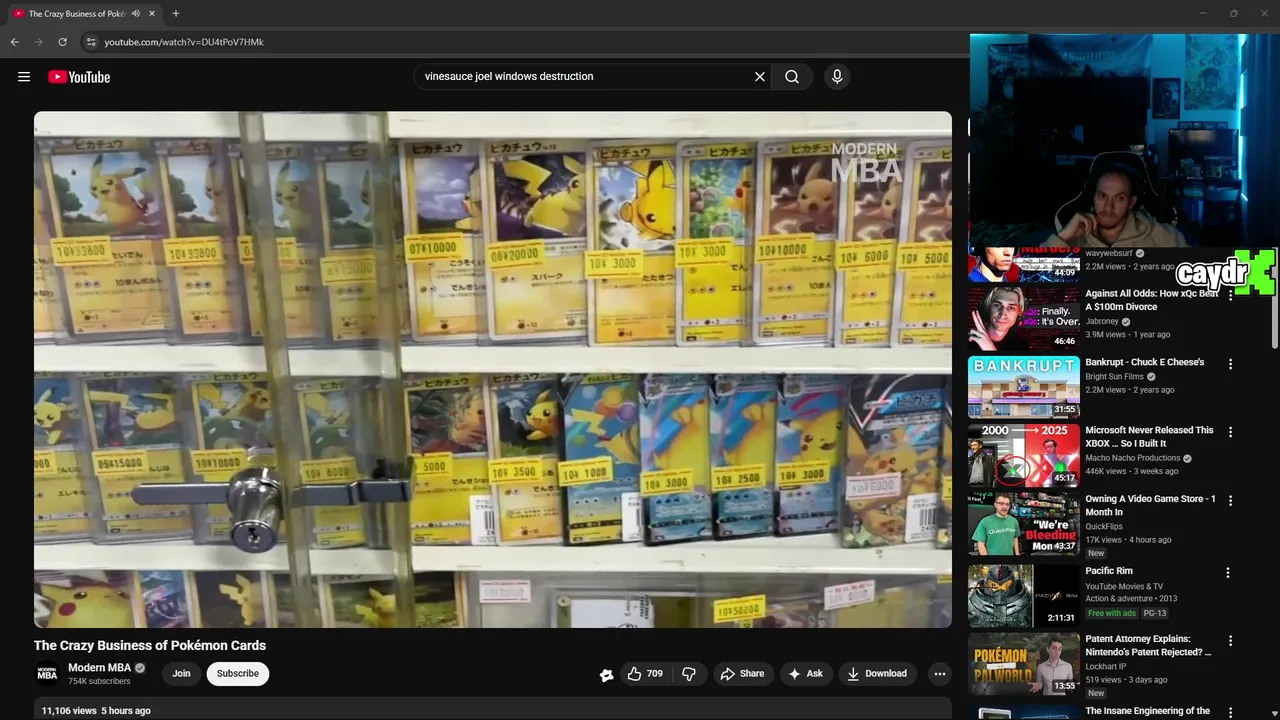Viewport: 1280px width, 720px height.
Task: Dislike the video with thumbs down
Action: 689,674
